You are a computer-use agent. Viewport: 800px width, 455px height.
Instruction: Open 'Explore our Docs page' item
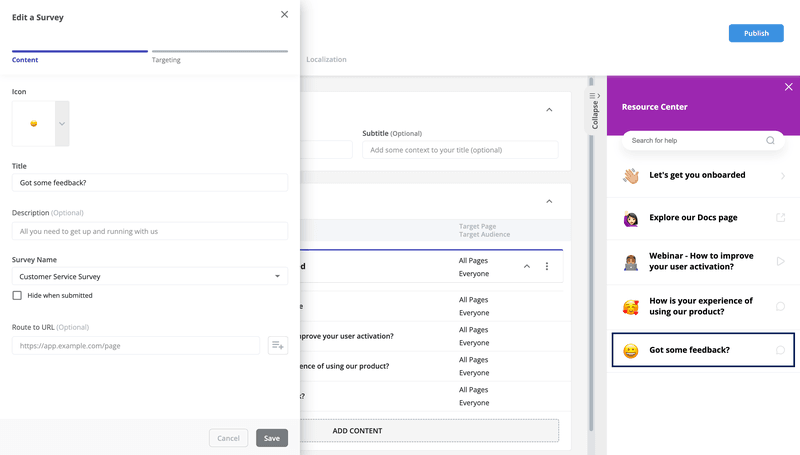click(703, 218)
